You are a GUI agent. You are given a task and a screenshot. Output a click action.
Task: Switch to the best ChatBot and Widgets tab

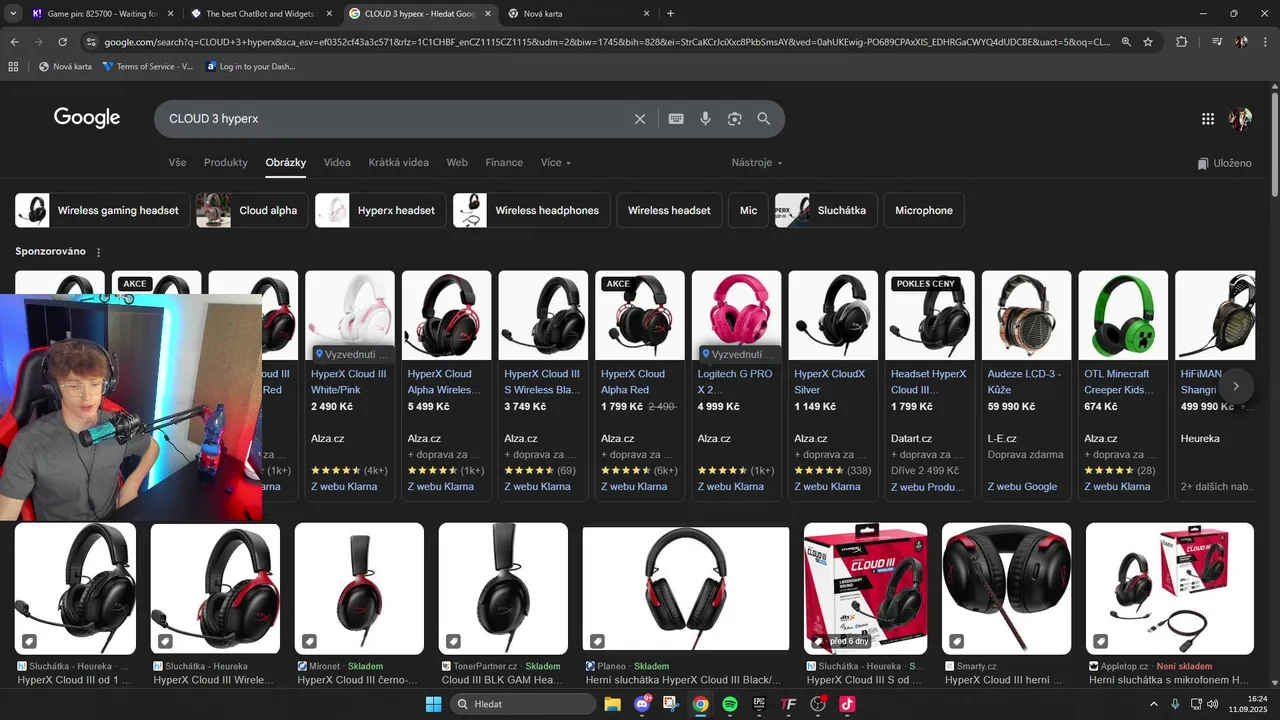(260, 14)
